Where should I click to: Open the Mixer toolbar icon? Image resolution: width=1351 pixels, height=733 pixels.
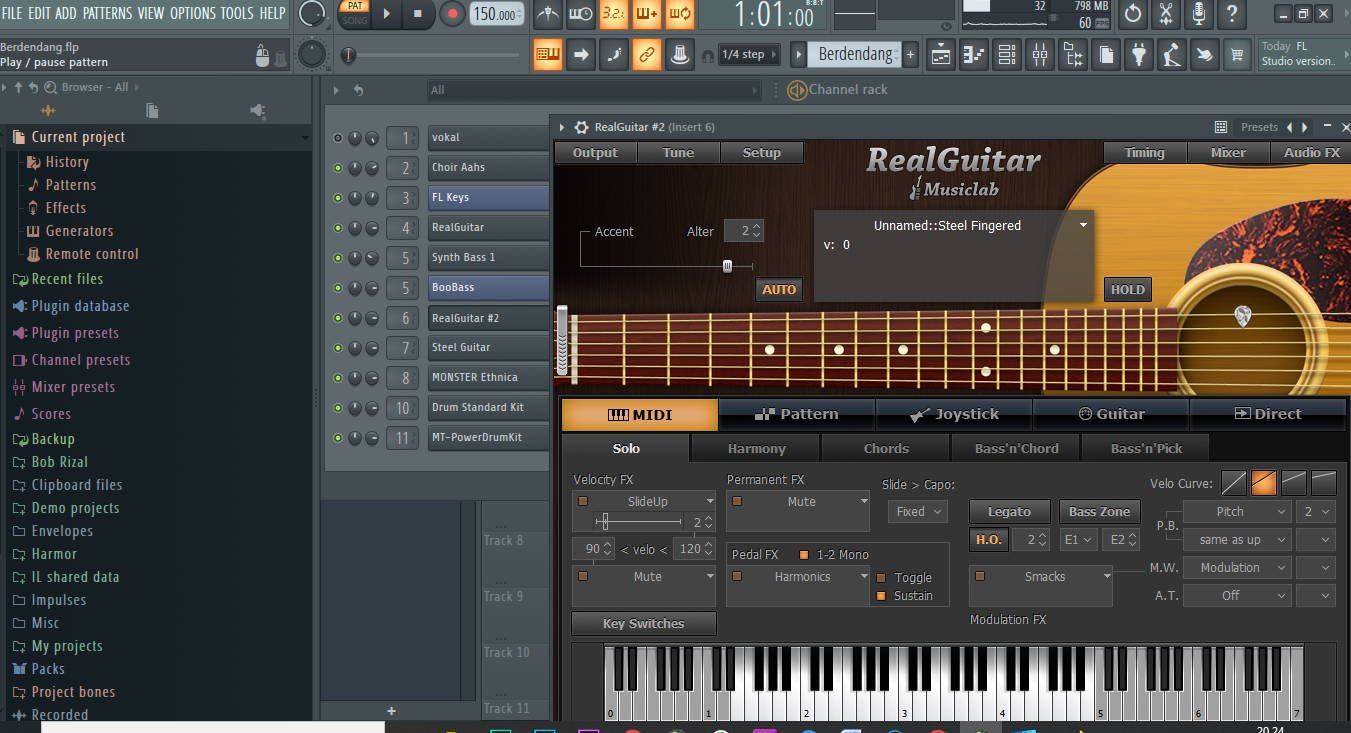1040,55
